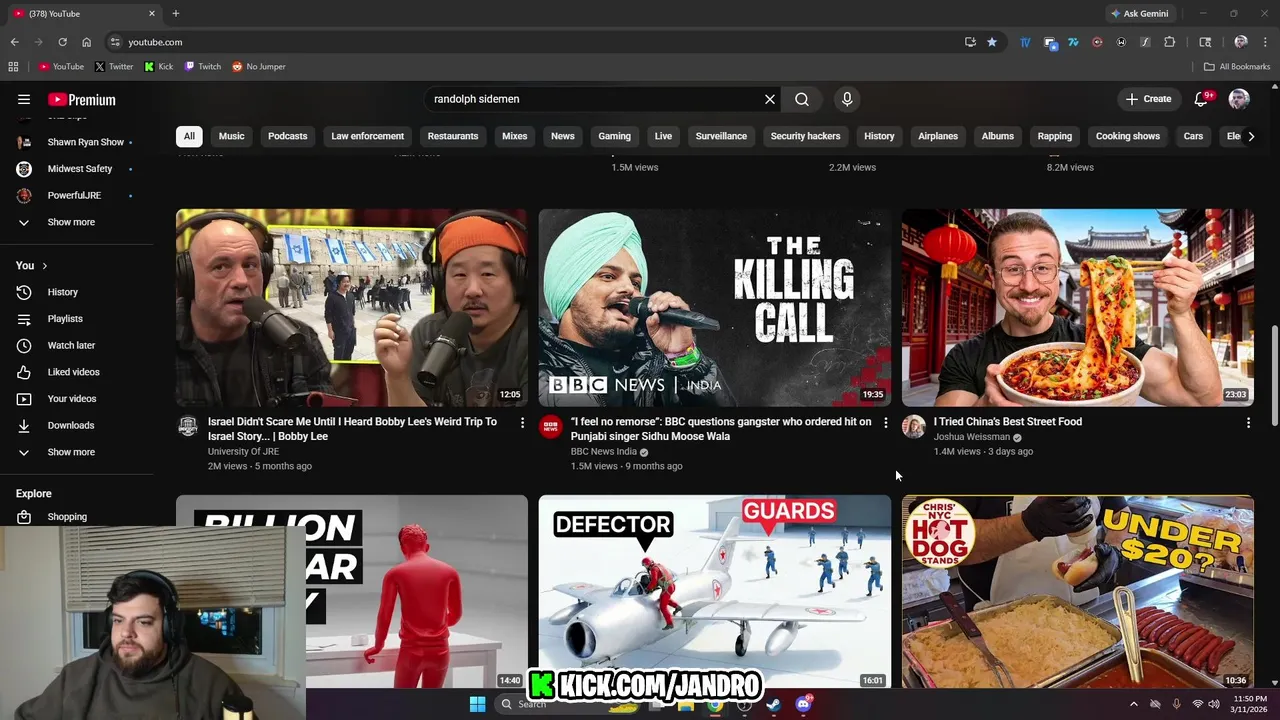Select the Cooking shows filter chip
Screen dimensions: 1280x720
pos(1128,136)
